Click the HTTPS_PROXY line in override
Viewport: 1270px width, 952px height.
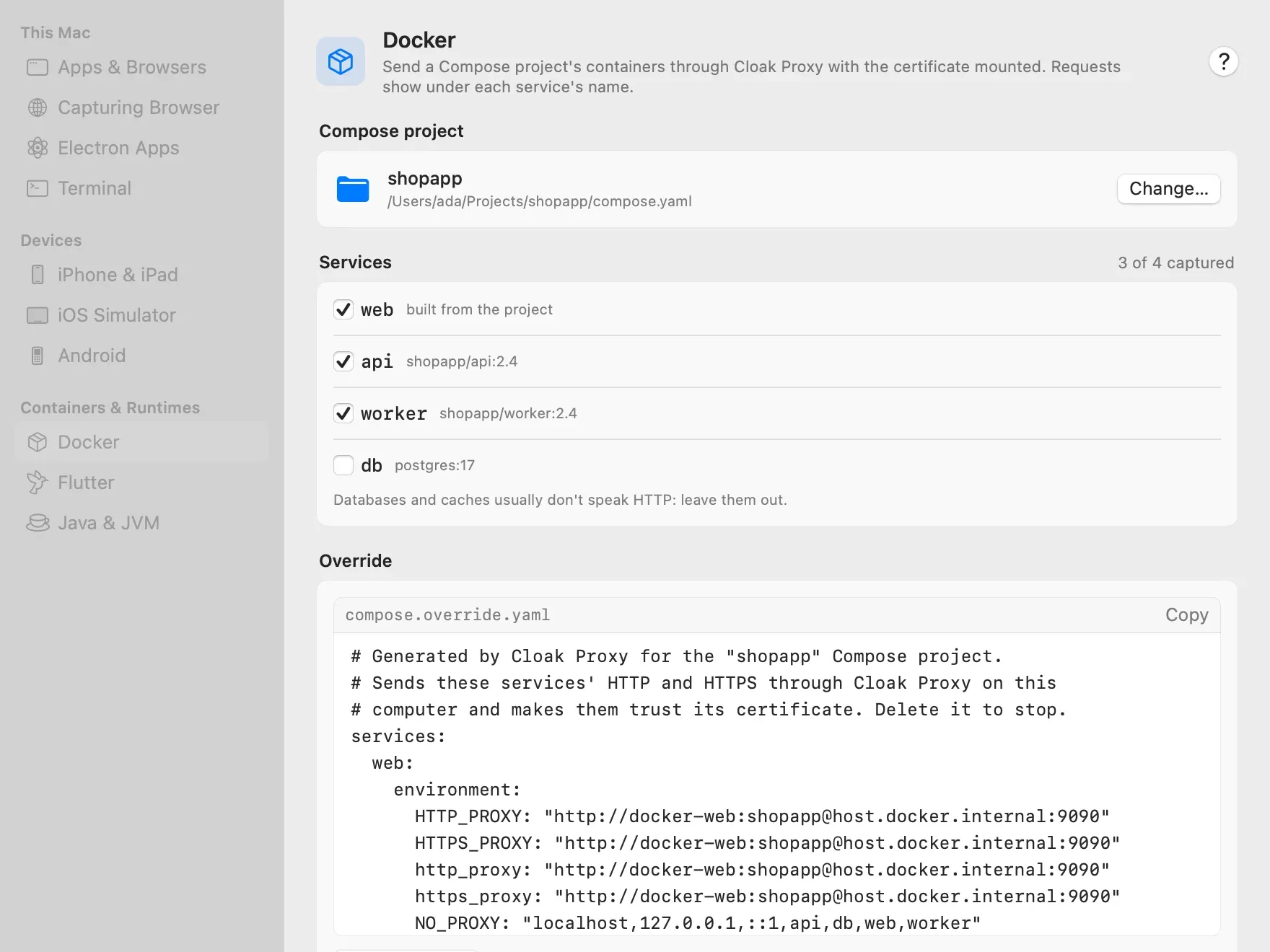(768, 843)
